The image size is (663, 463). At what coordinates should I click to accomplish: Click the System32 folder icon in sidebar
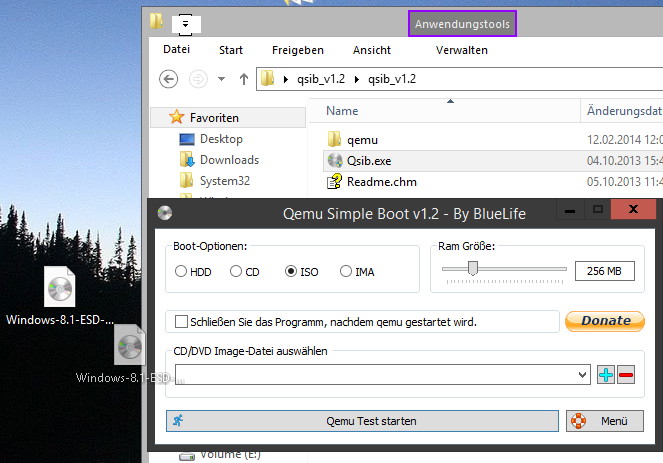(x=186, y=181)
